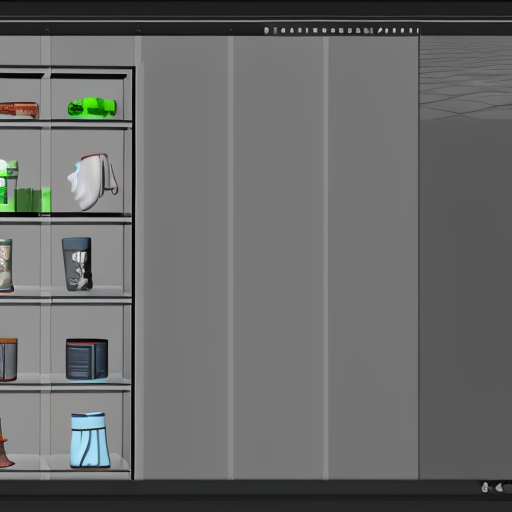Image resolution: width=512 pixels, height=512 pixels.
Task: Select the dark blue cylindrical container
Action: pos(87,359)
